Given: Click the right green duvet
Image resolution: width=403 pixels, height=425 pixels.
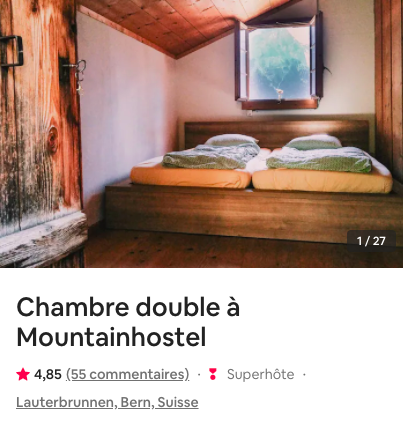Looking at the screenshot, I should (x=319, y=160).
